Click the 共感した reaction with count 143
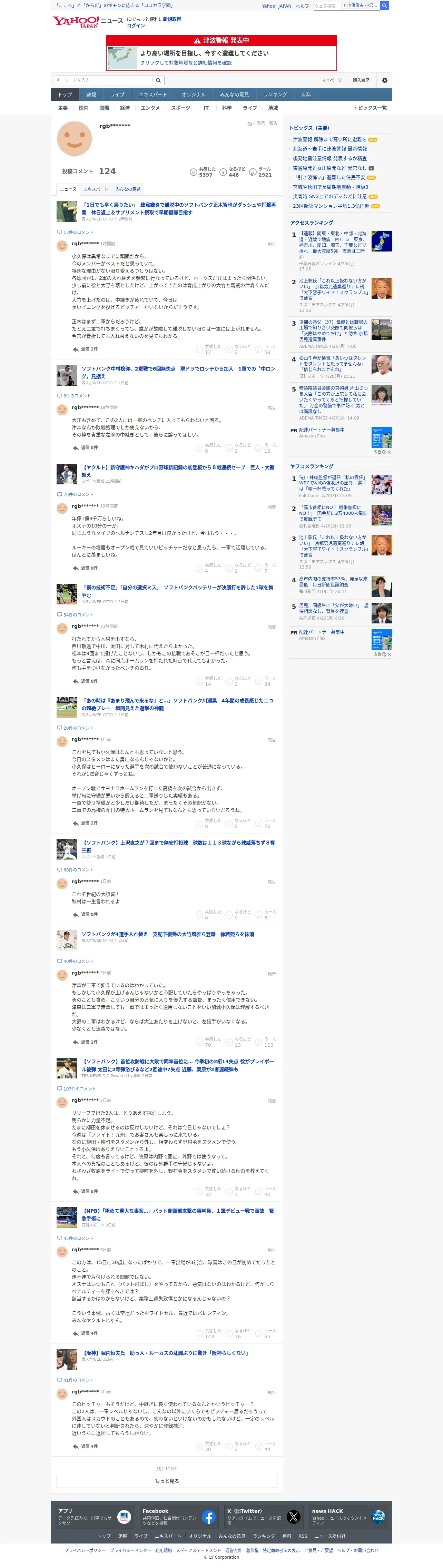Screen dimensions: 443x1568 (209, 1334)
